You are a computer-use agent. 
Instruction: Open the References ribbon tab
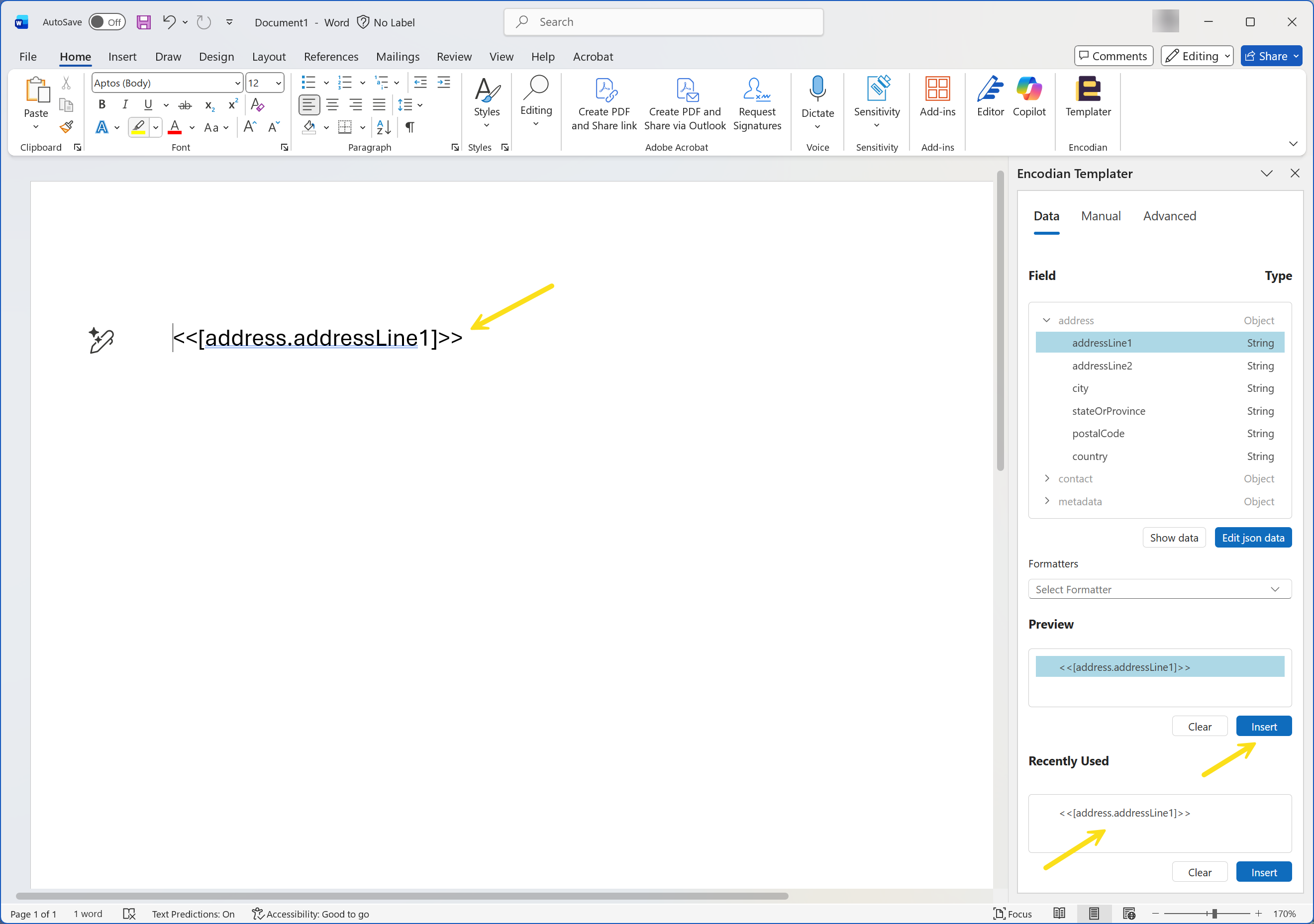[x=331, y=57]
